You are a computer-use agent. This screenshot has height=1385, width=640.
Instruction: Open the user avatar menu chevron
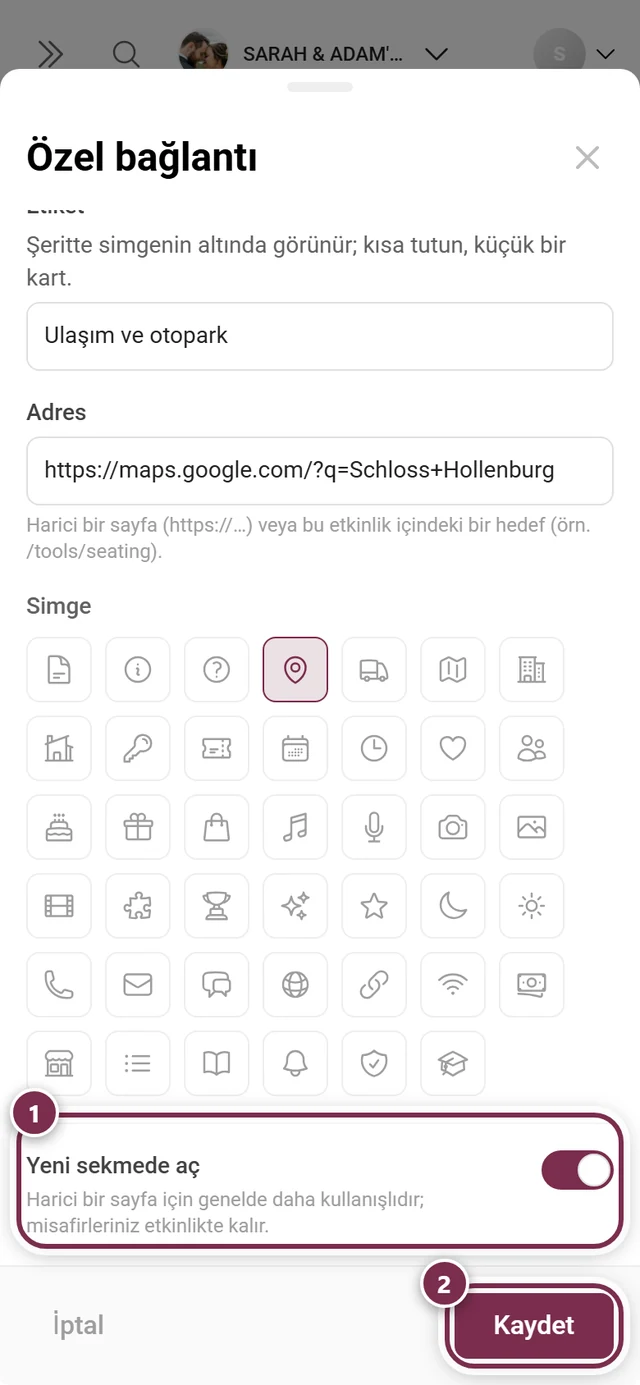(x=605, y=53)
